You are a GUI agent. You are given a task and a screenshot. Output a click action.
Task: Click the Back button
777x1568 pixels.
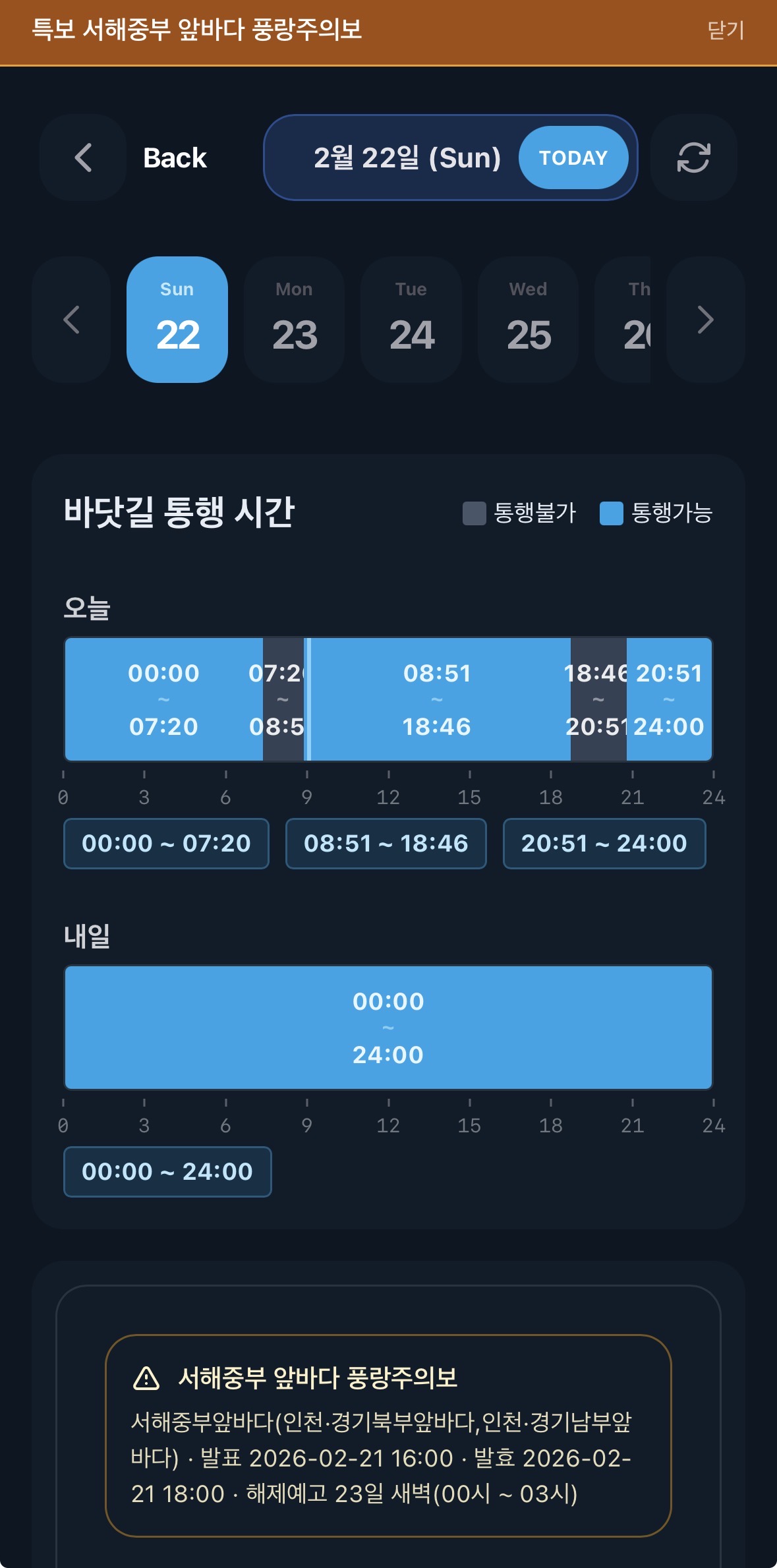click(x=175, y=158)
